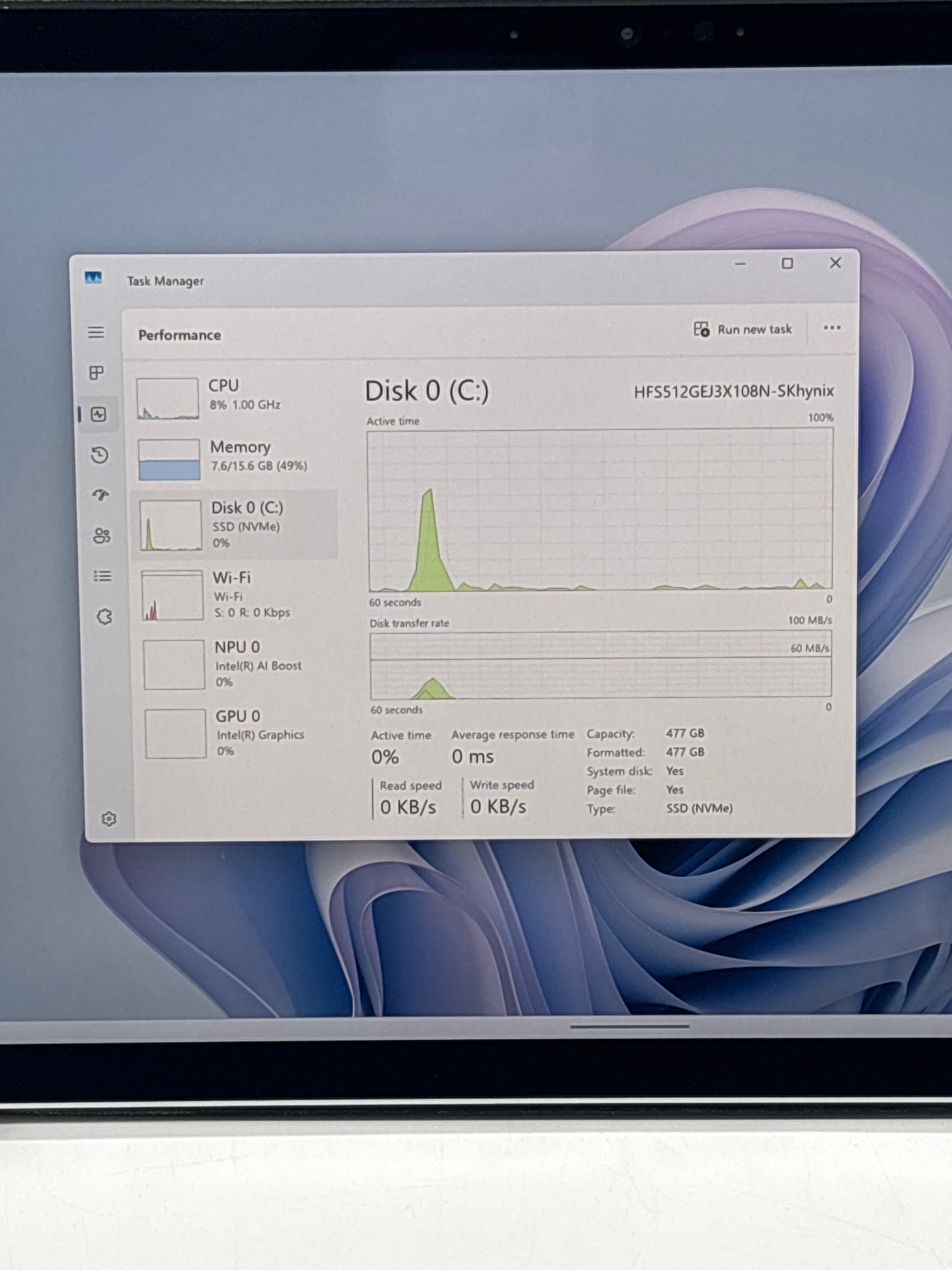Click the Disk 0 (C:) large heading

tap(427, 391)
